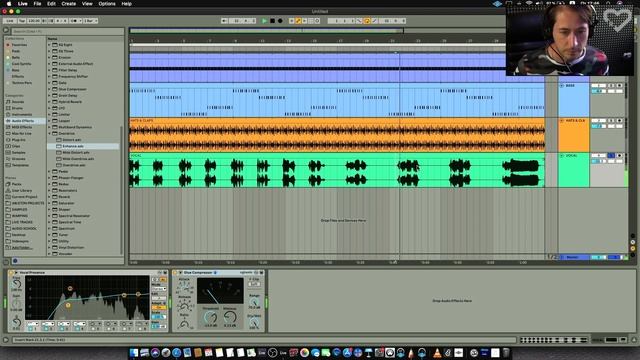Open the Create menu
This screenshot has height=360, width=640.
pos(69,4)
